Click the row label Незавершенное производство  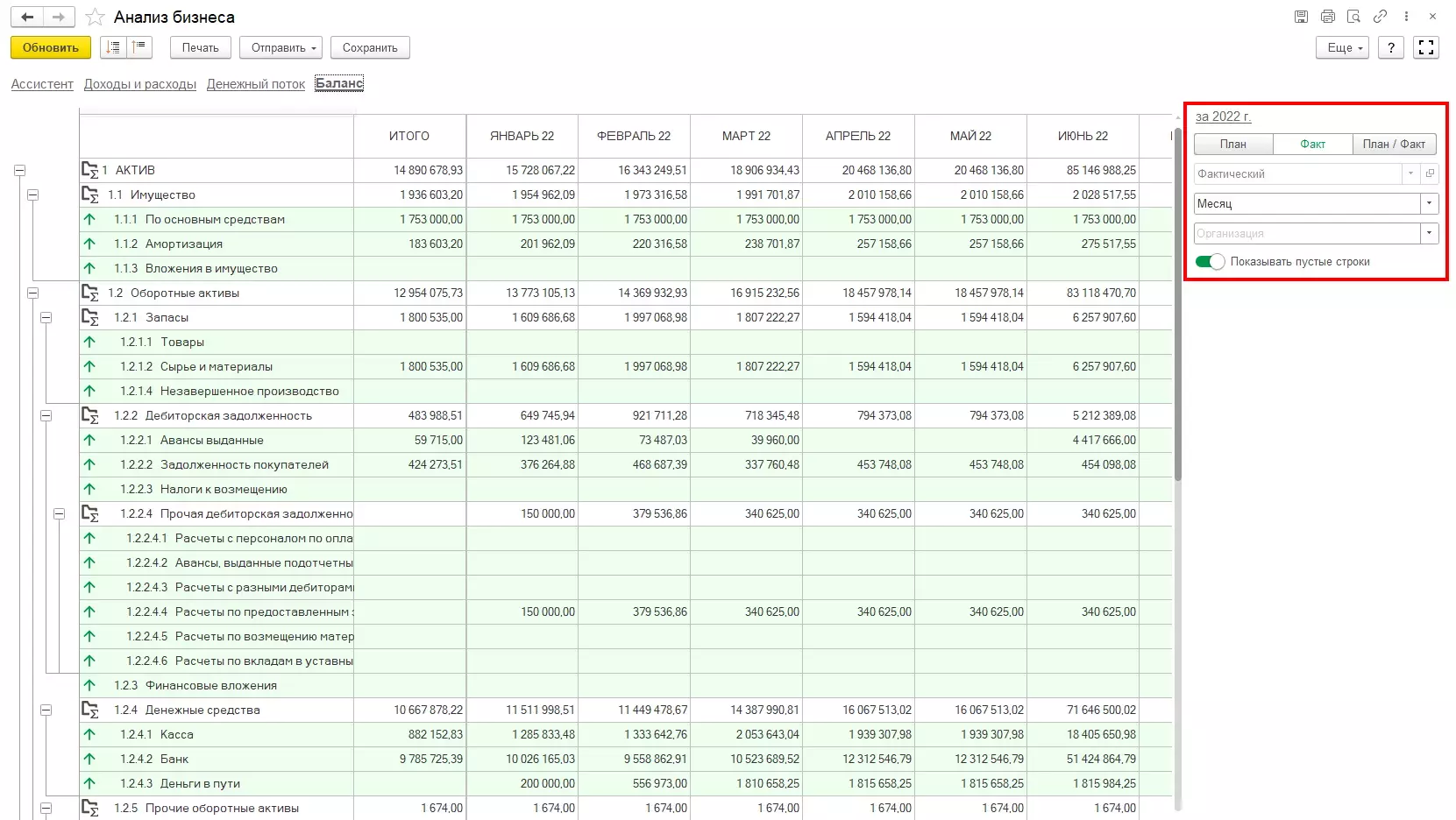(250, 391)
